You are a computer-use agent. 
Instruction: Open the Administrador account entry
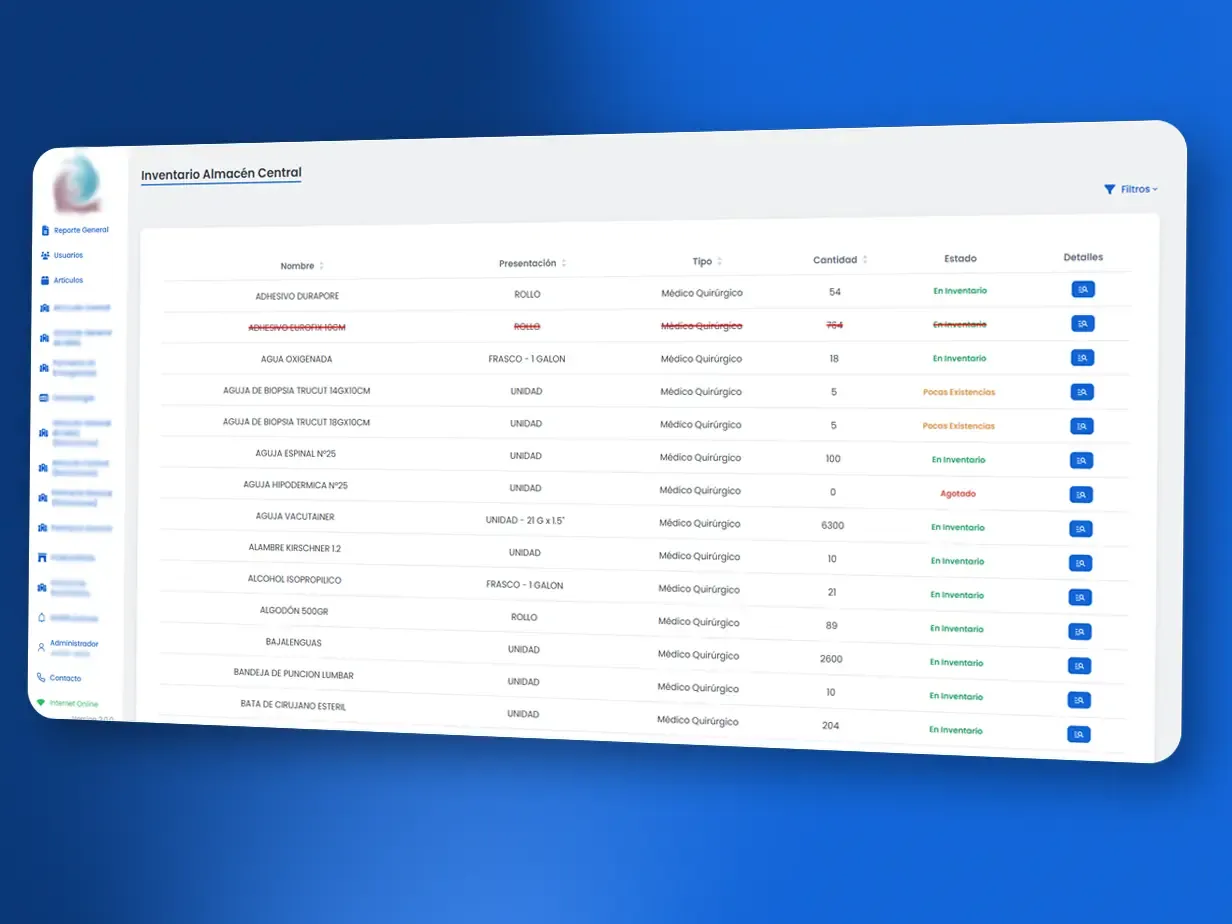click(68, 648)
